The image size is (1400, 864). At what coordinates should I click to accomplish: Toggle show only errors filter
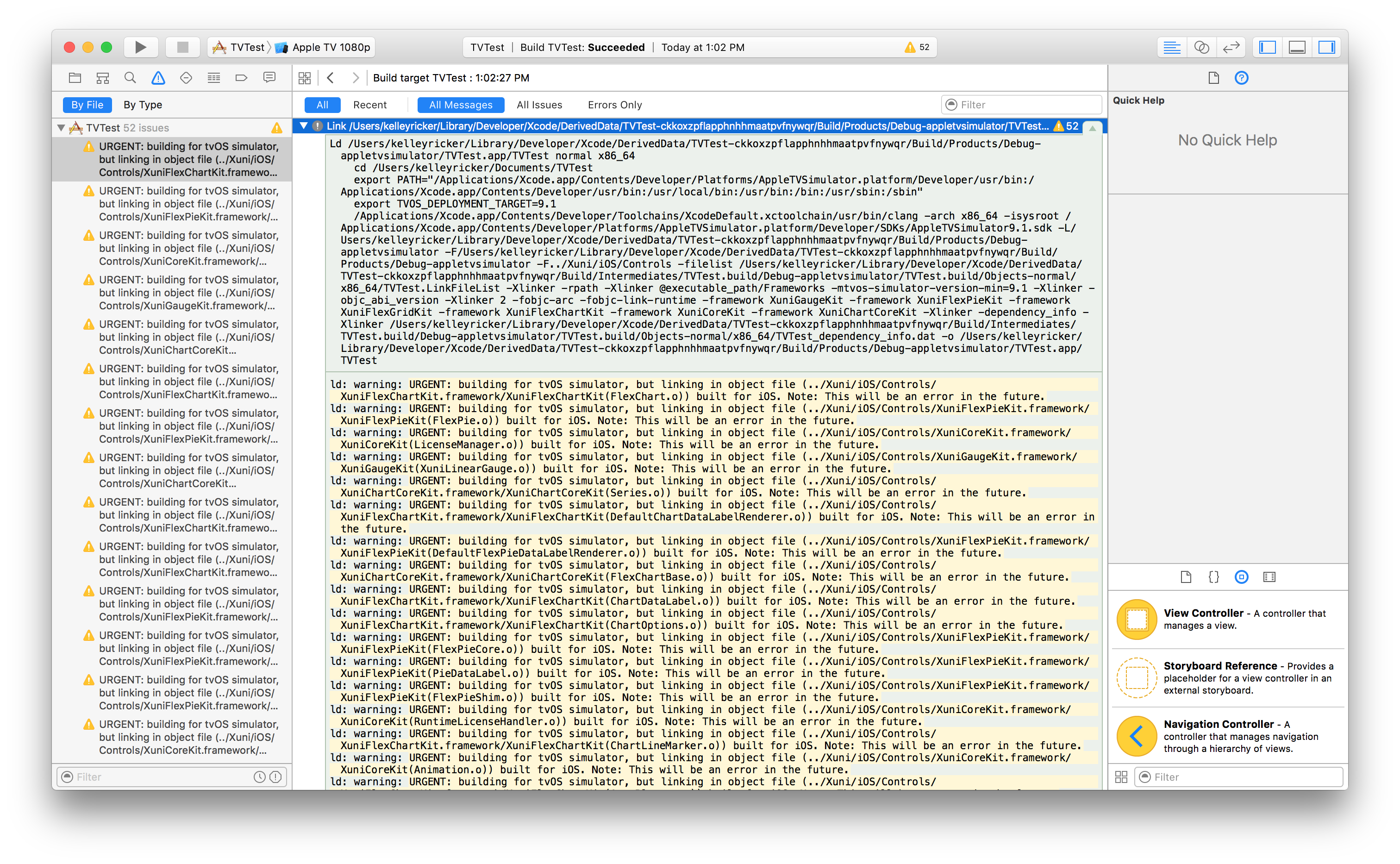[276, 777]
